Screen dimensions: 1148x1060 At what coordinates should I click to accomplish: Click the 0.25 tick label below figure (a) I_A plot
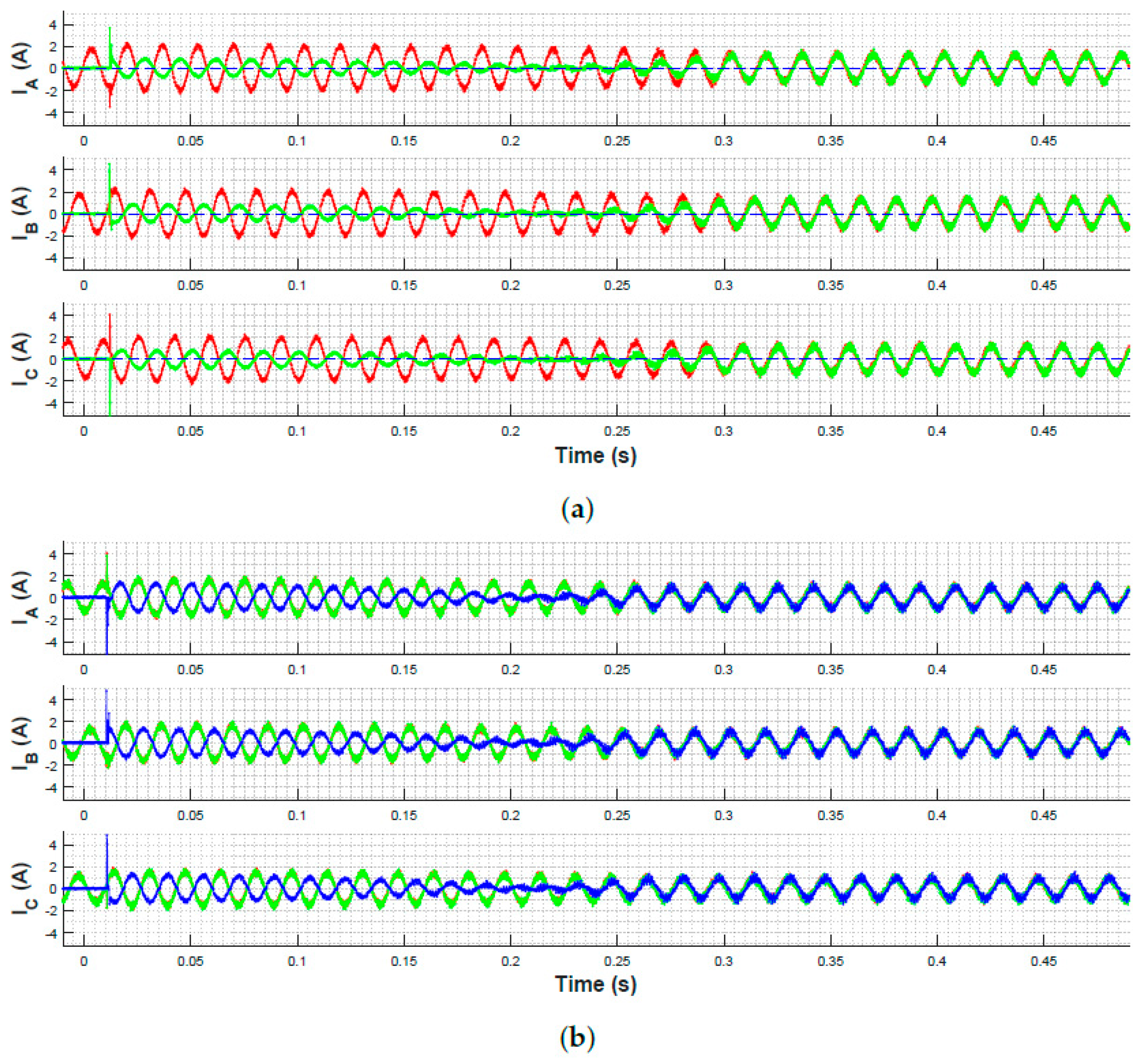click(617, 141)
